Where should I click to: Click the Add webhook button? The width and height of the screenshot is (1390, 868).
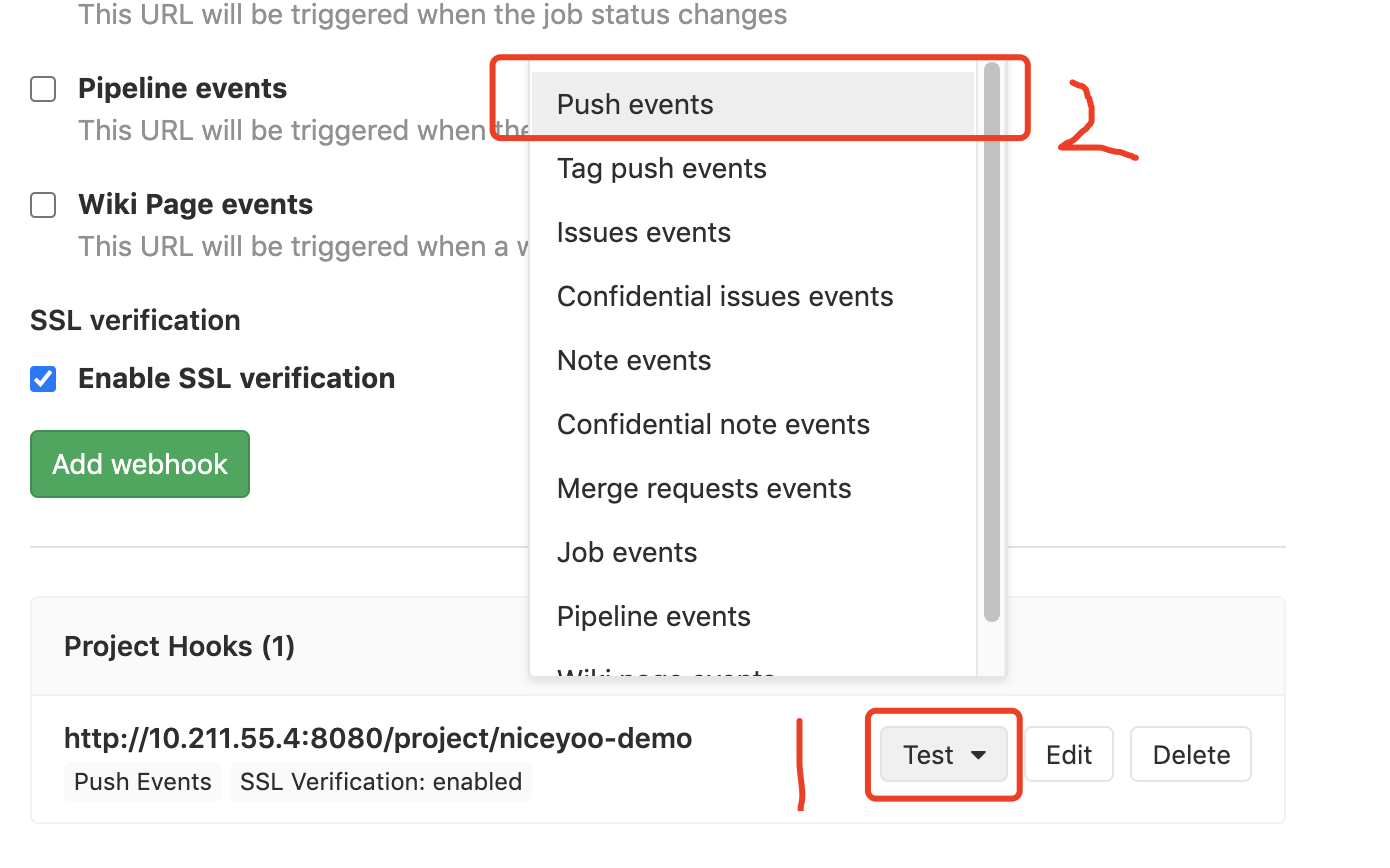pyautogui.click(x=140, y=464)
